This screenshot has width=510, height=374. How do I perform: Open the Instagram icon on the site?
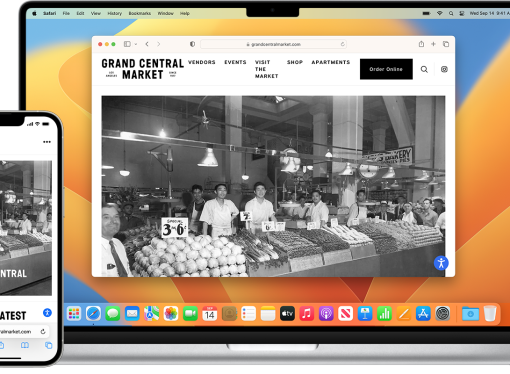[x=444, y=69]
